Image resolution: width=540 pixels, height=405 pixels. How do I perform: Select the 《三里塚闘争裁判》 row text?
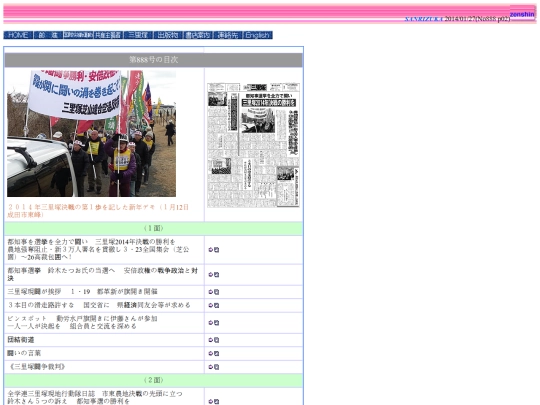[x=36, y=367]
